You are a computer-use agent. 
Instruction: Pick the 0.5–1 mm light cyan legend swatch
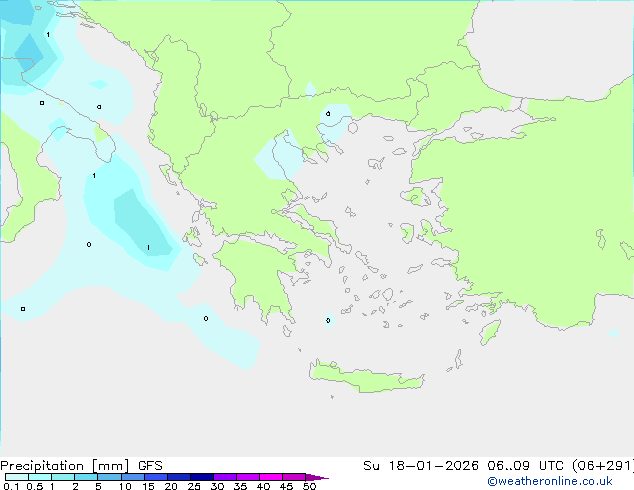tap(40, 477)
